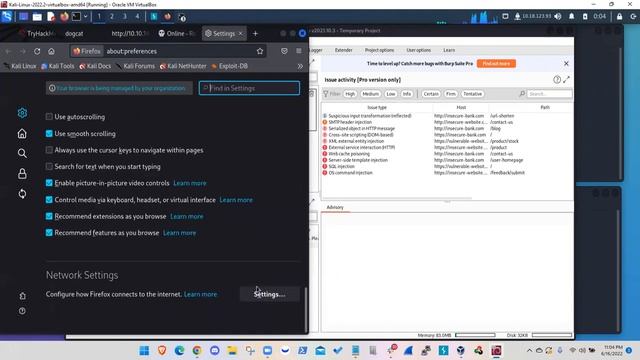Select OS command injection issue row
This screenshot has height=360, width=640.
[x=447, y=173]
